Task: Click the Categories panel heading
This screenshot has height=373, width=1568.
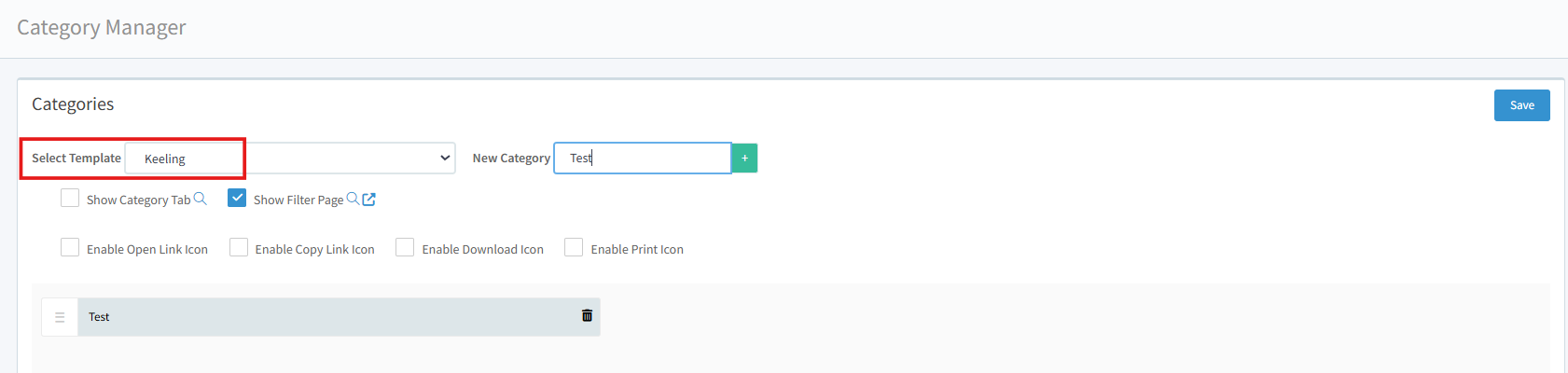Action: click(73, 104)
